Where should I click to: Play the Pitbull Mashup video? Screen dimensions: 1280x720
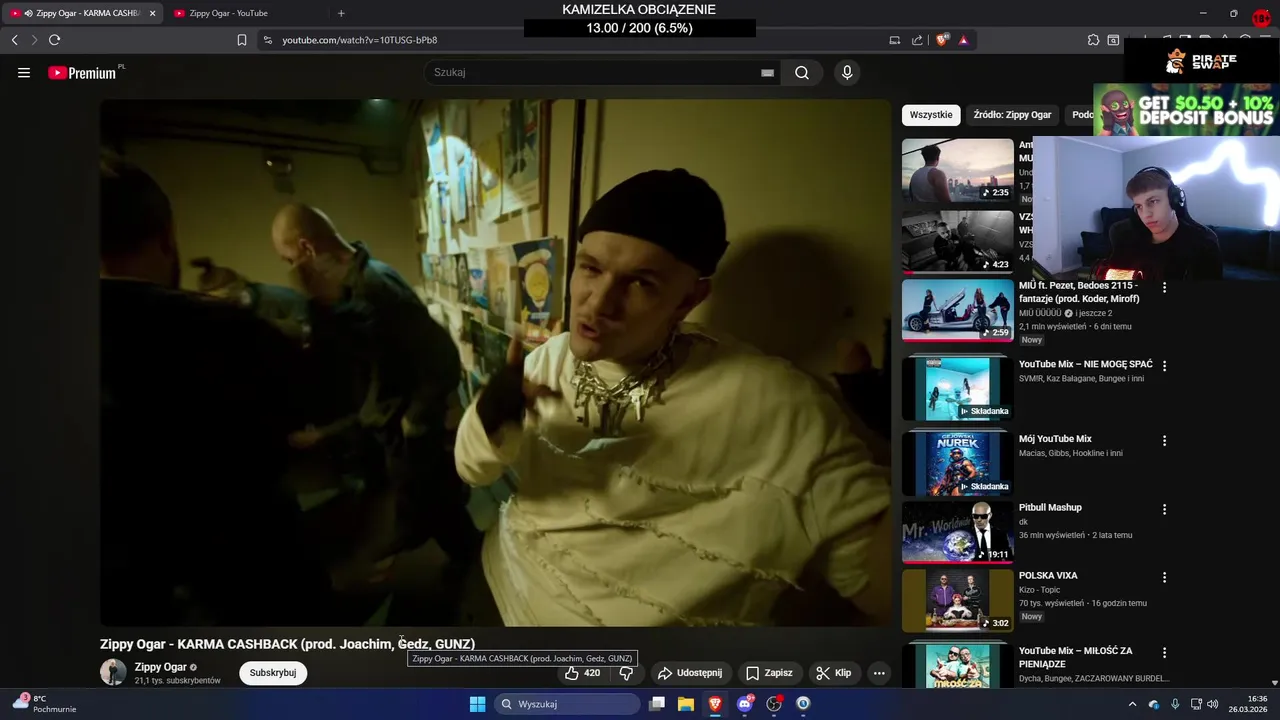coord(957,532)
